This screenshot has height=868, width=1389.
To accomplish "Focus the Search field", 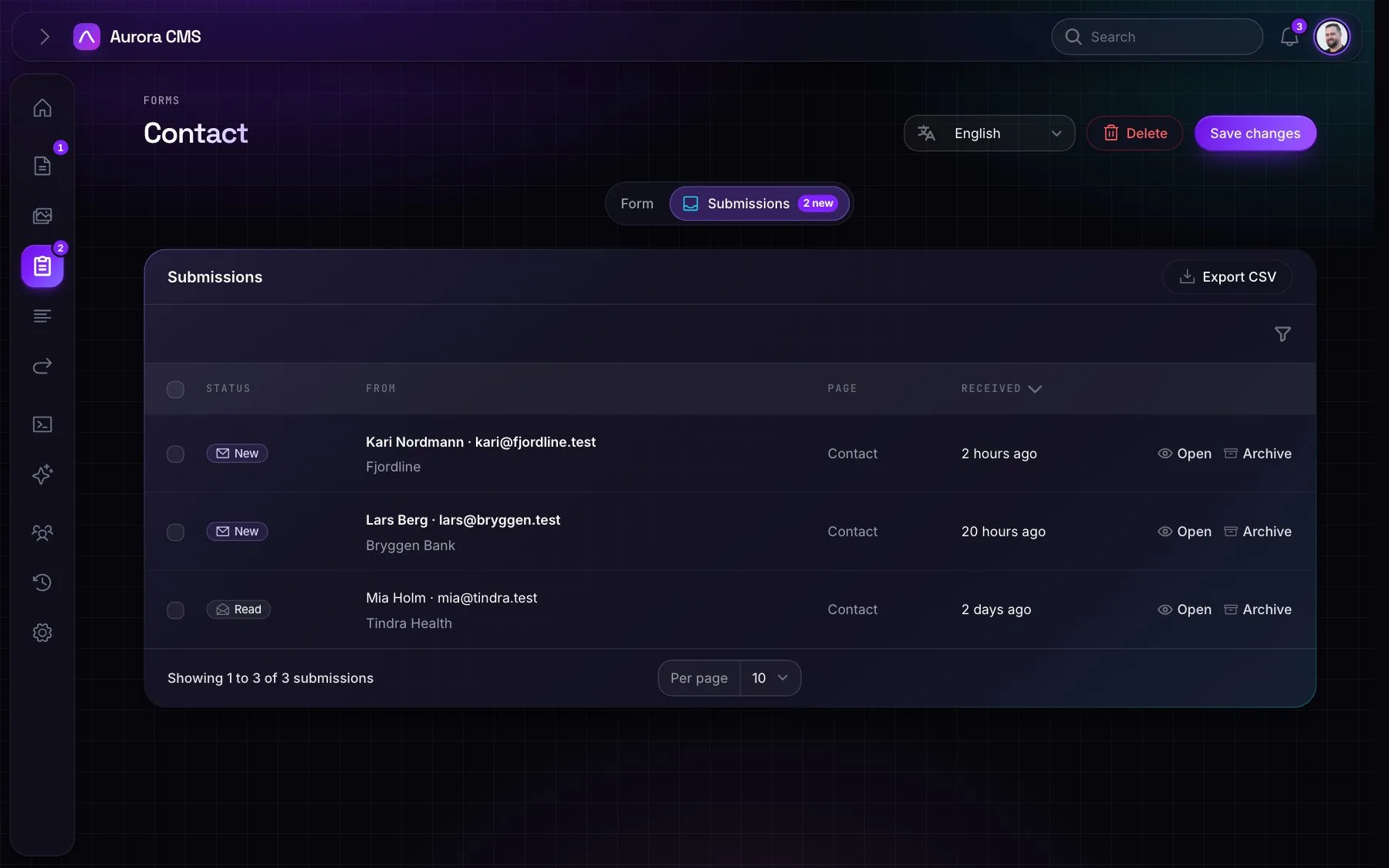I will pos(1157,37).
